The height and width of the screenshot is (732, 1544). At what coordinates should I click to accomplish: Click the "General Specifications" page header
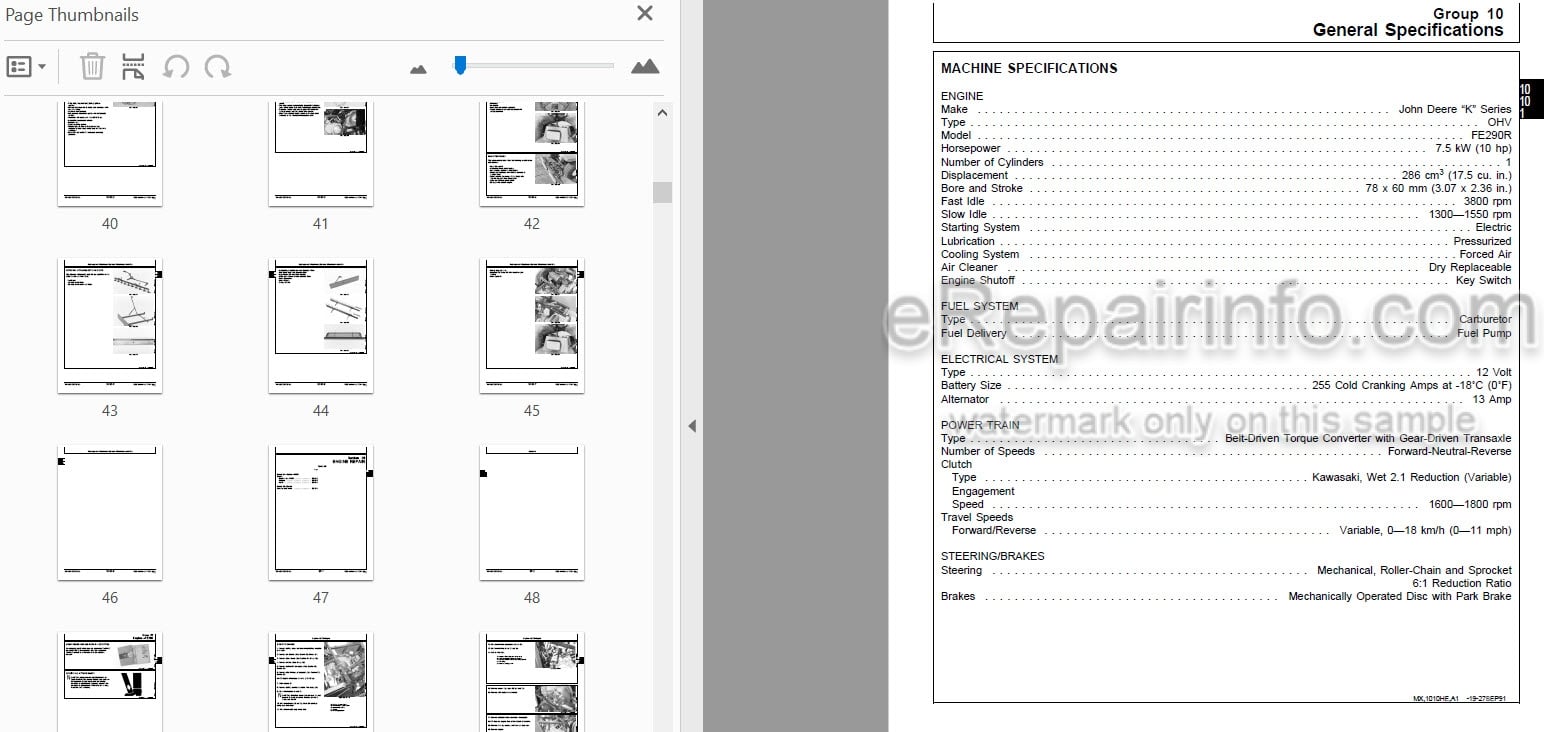coord(1408,30)
